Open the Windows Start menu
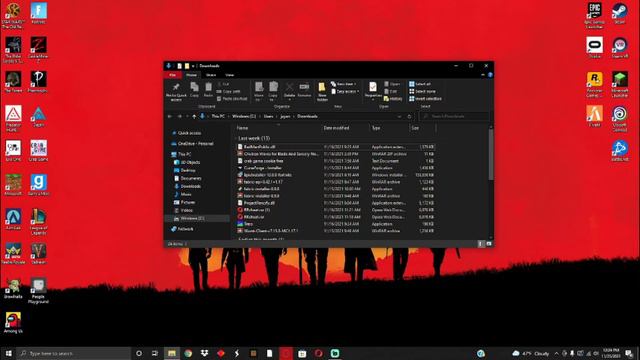Screen dimensions: 640x360 tap(8, 353)
